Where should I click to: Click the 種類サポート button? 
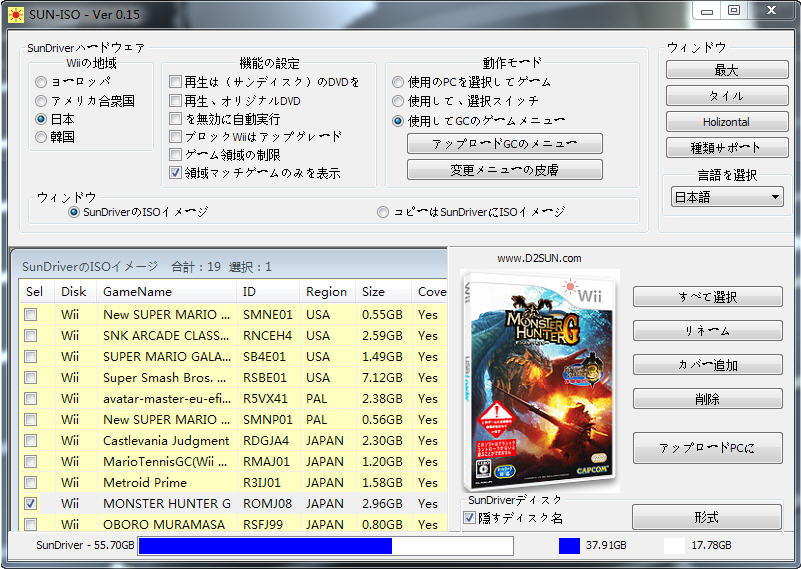727,148
